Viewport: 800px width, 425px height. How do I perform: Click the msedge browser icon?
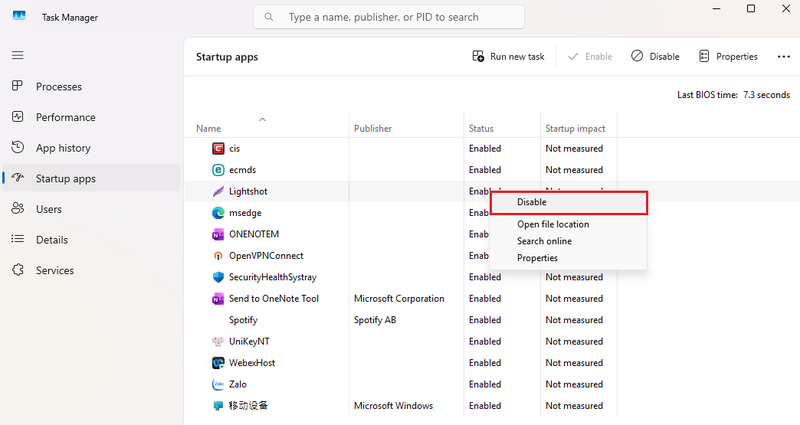pos(218,213)
